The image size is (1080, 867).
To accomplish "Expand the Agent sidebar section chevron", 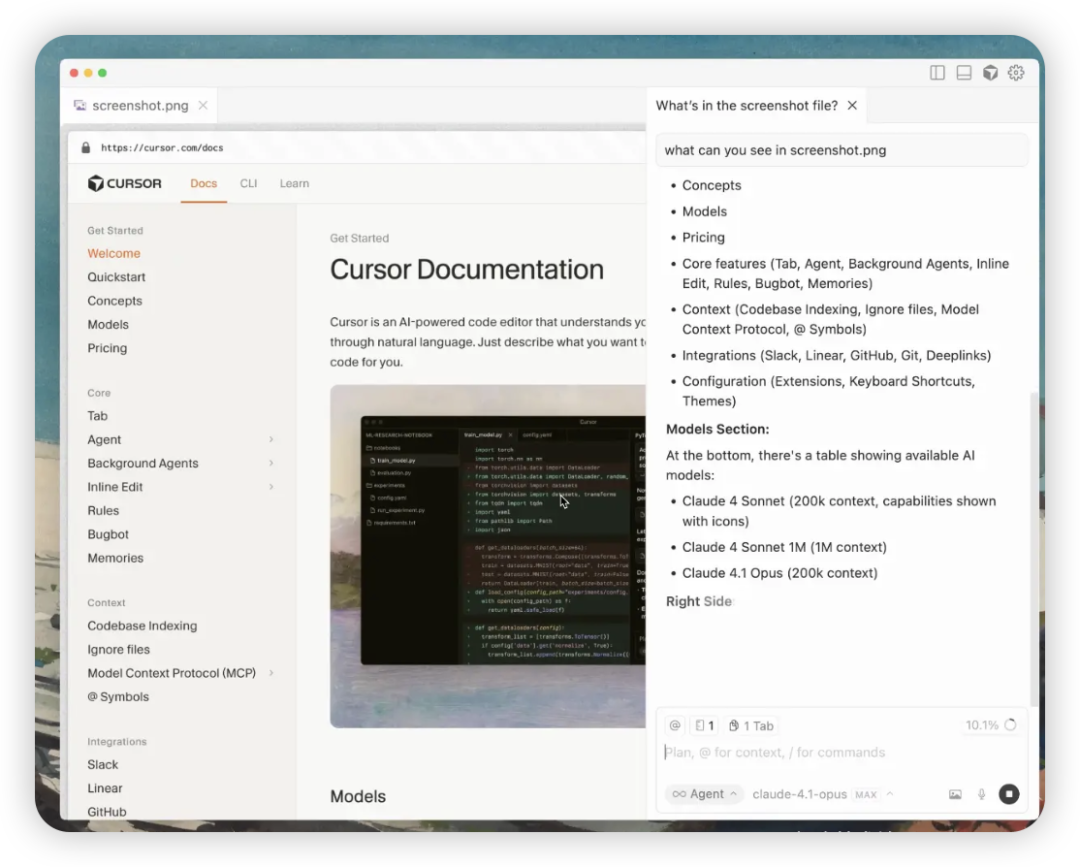I will [271, 439].
